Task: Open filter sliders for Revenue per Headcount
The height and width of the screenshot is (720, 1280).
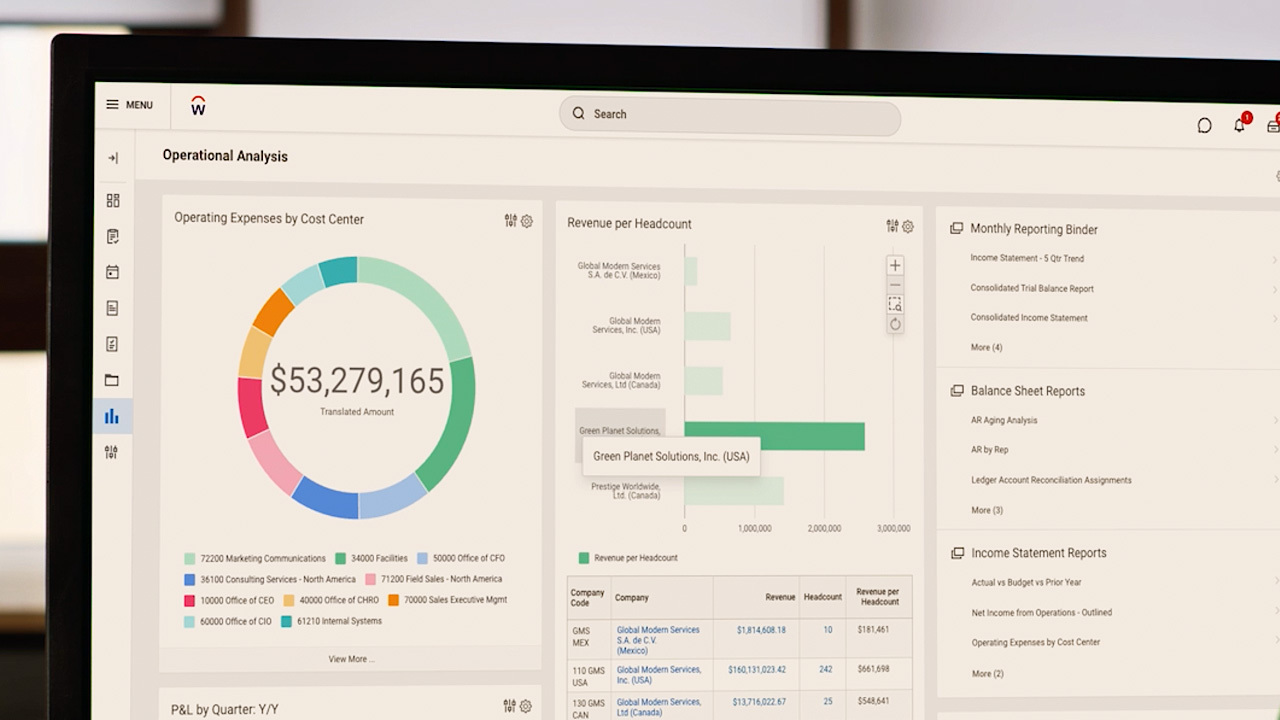Action: (892, 226)
